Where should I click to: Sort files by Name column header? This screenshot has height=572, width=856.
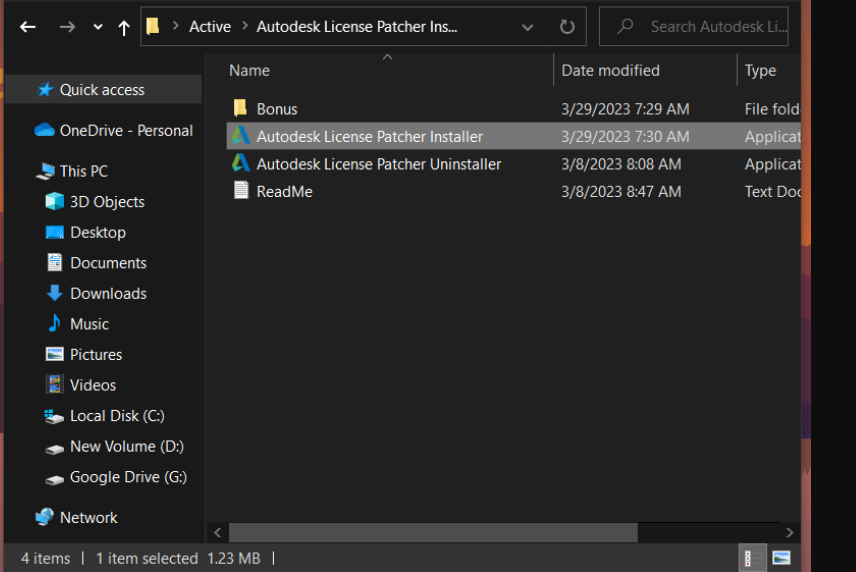click(250, 70)
